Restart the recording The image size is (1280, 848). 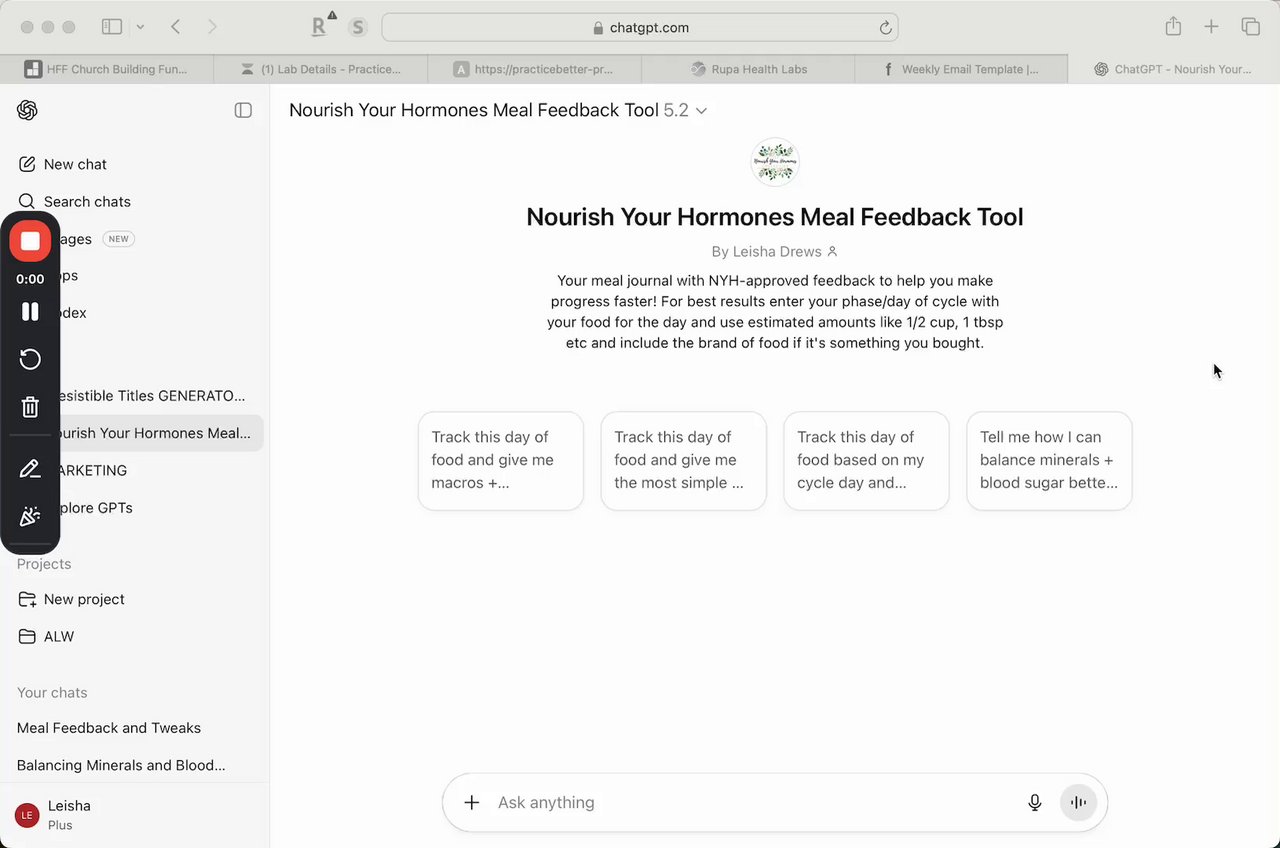coord(30,359)
